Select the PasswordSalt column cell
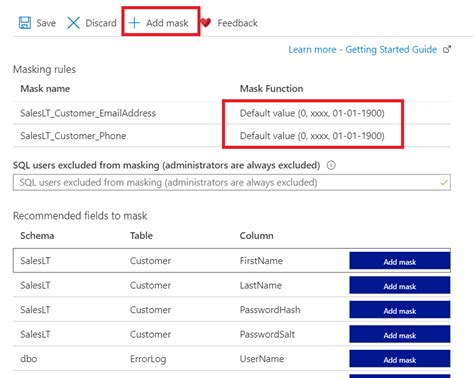Image resolution: width=474 pixels, height=378 pixels. click(267, 334)
